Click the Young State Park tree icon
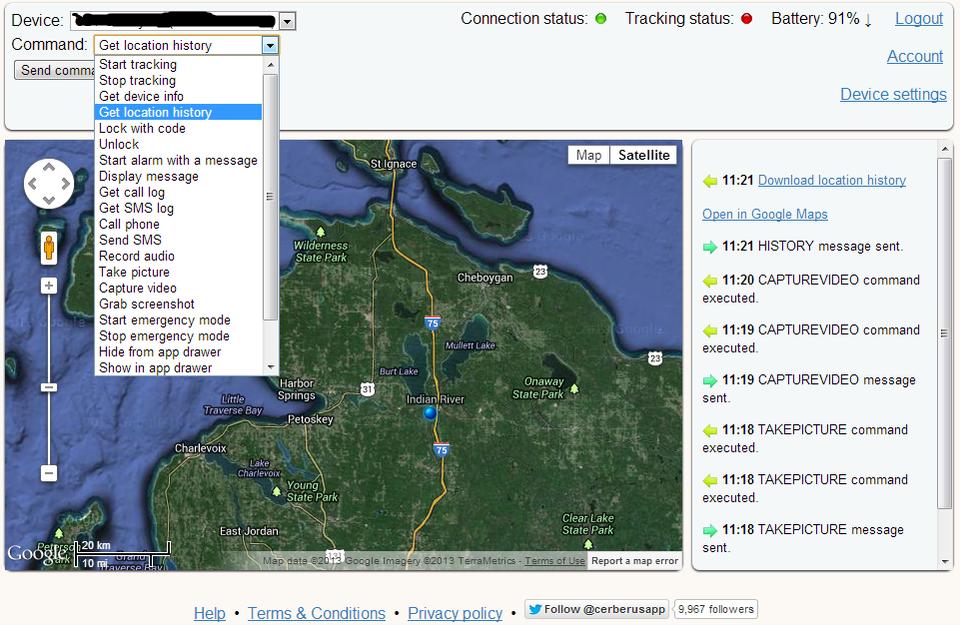The height and width of the screenshot is (625, 960). tap(277, 491)
